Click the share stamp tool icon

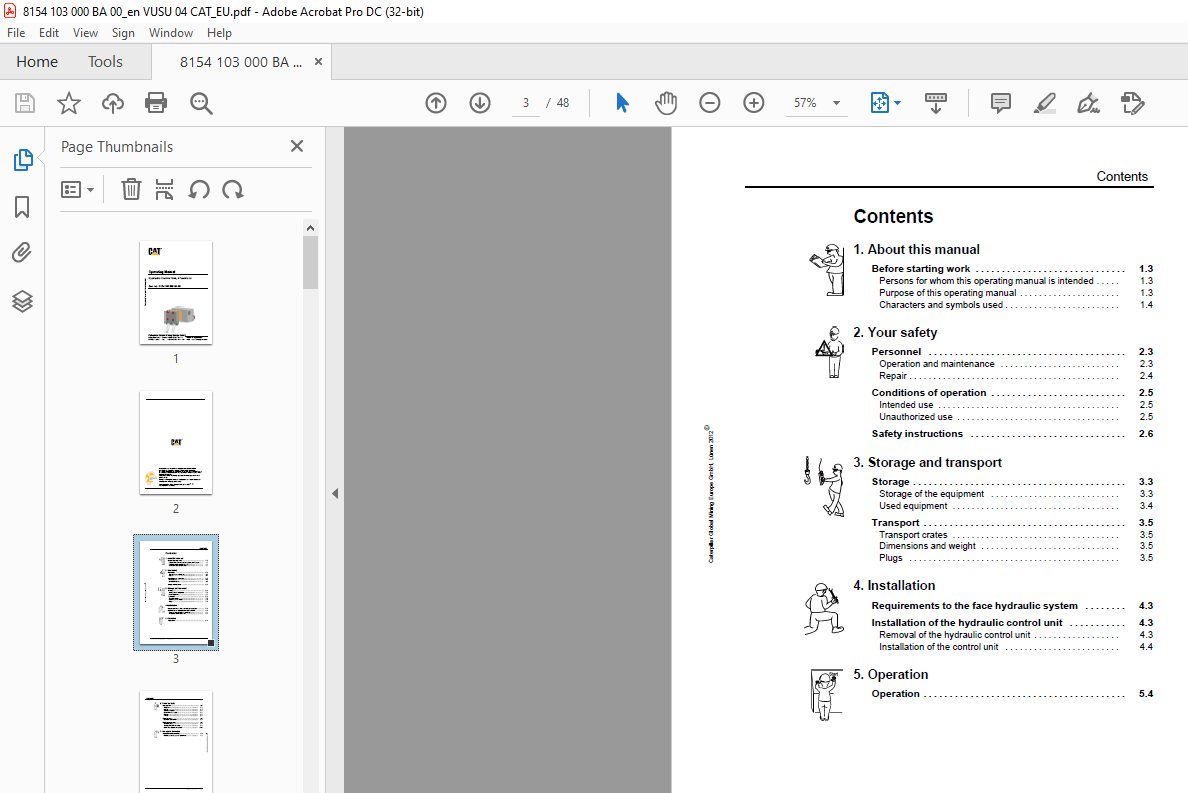[x=1133, y=103]
